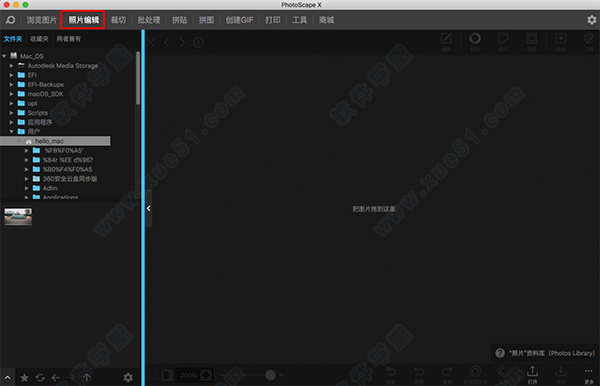This screenshot has height=386, width=600.
Task: Go back with the left arrow in the folder toolbar
Action: (x=56, y=378)
